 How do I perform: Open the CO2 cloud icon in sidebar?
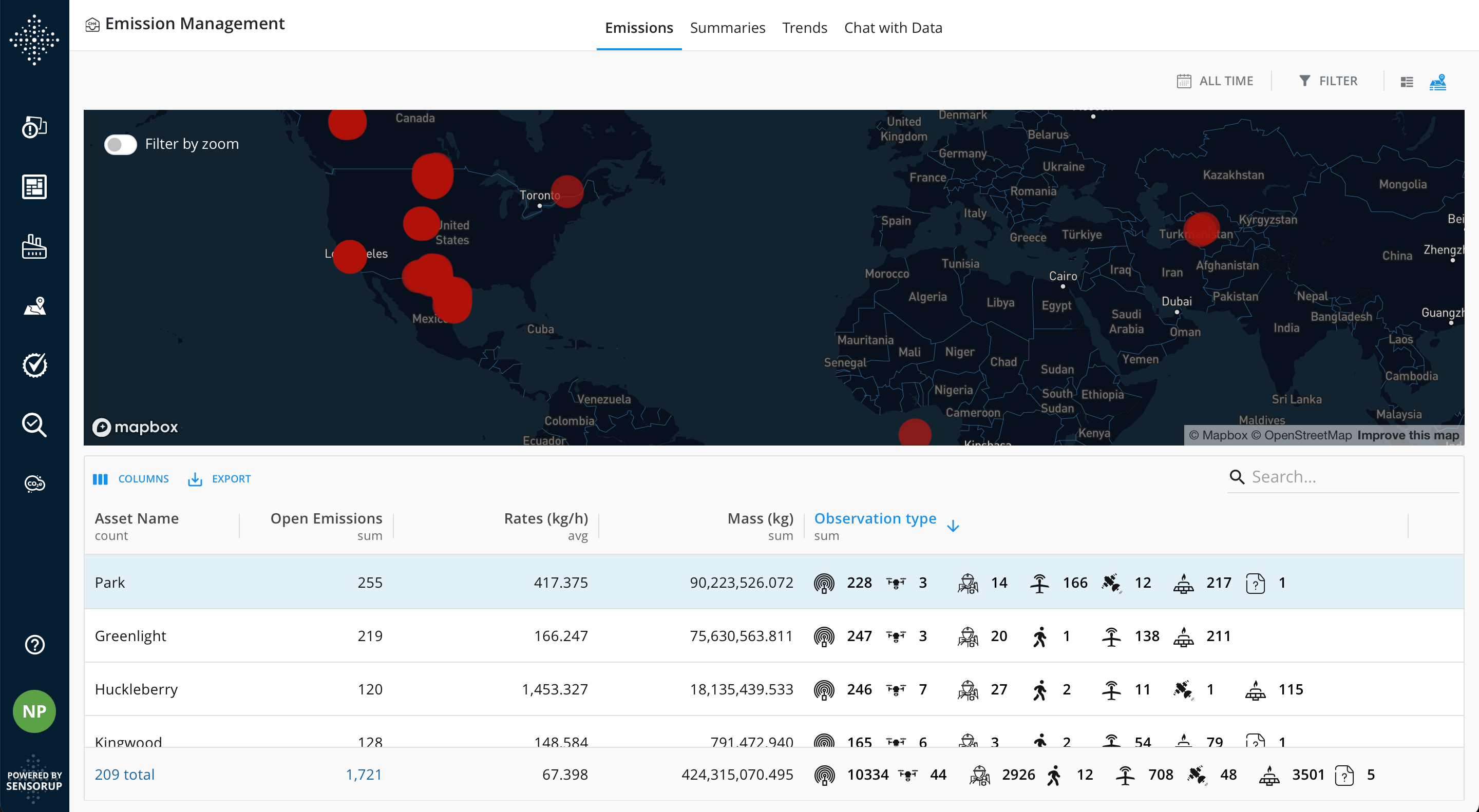point(34,484)
